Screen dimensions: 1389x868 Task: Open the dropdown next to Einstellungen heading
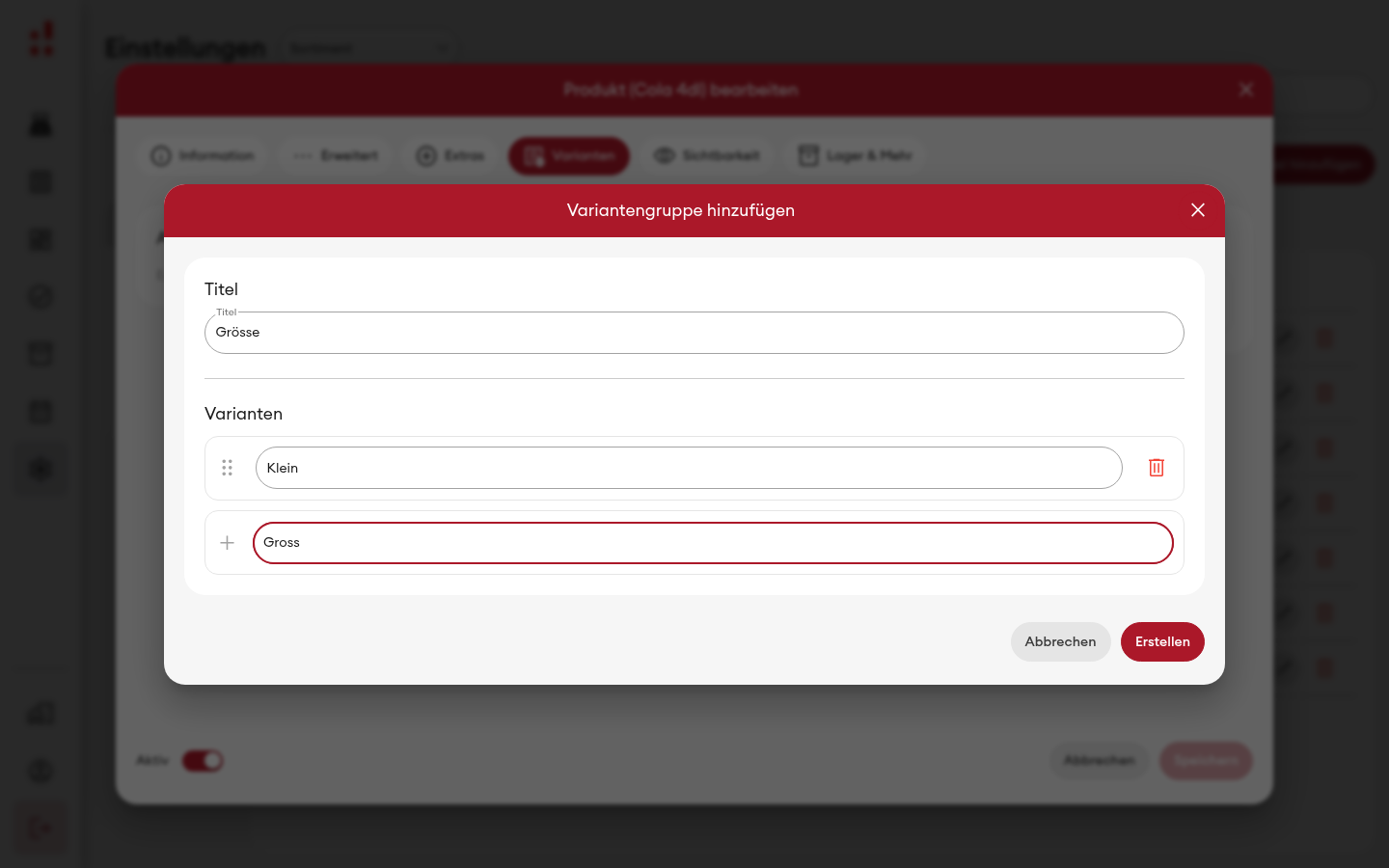(369, 47)
